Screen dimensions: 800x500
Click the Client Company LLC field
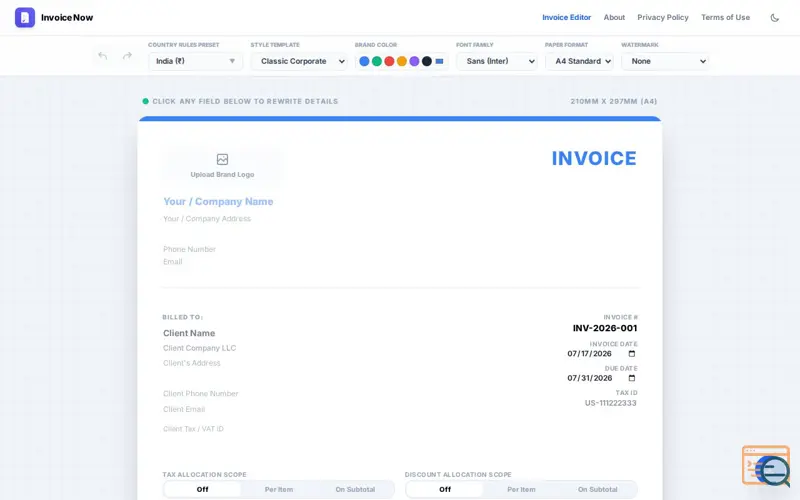199,348
